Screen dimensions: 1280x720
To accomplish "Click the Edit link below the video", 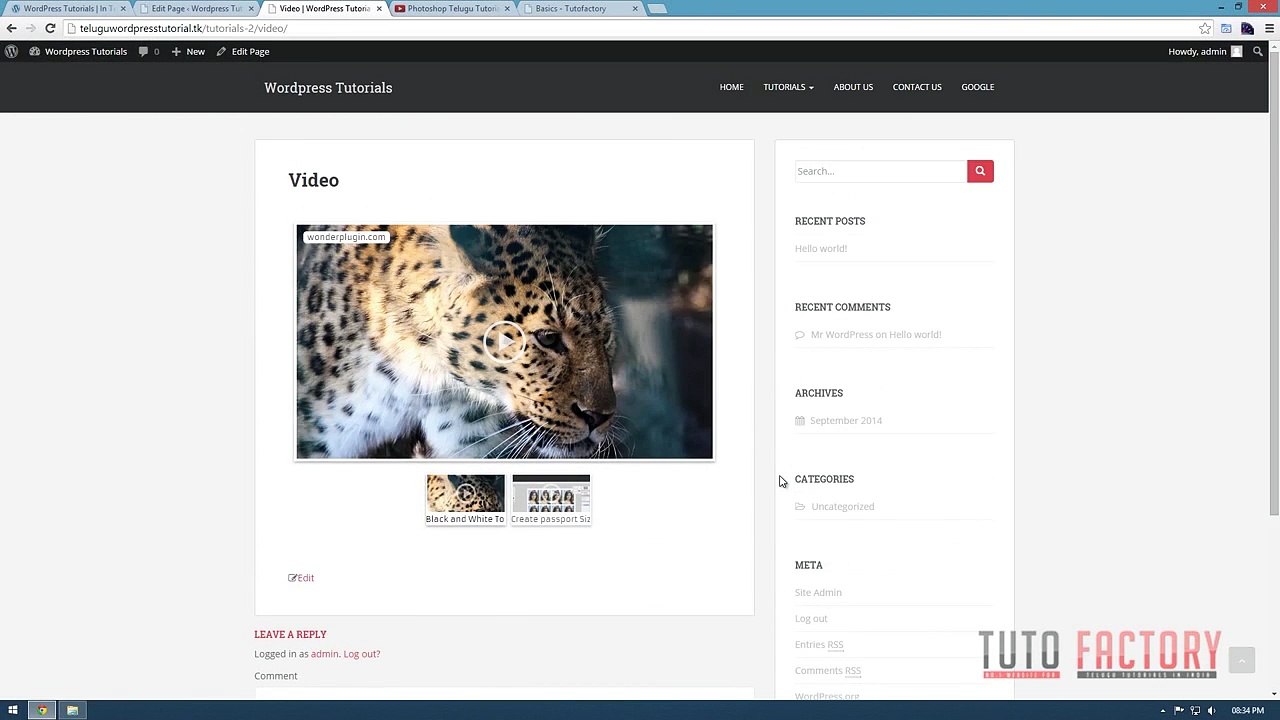I will 301,578.
